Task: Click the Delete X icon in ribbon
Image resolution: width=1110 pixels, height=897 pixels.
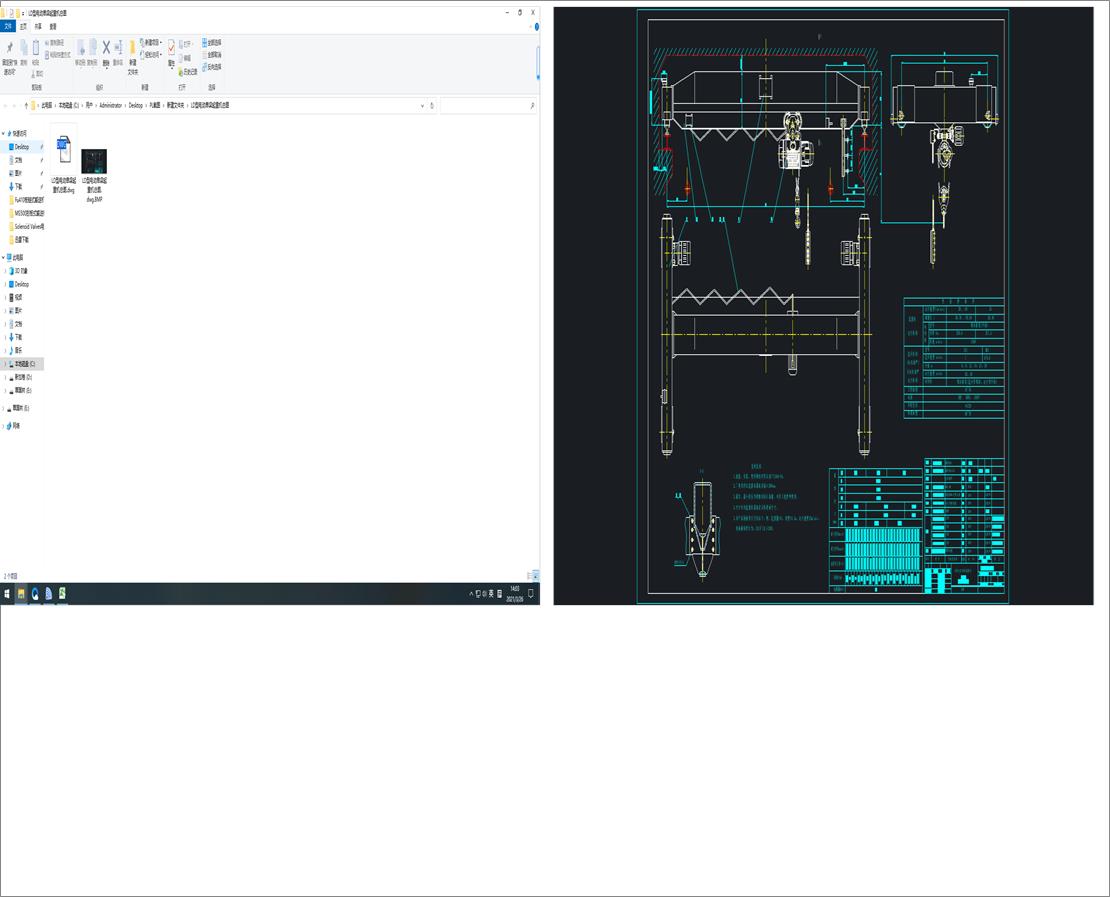Action: [106, 48]
